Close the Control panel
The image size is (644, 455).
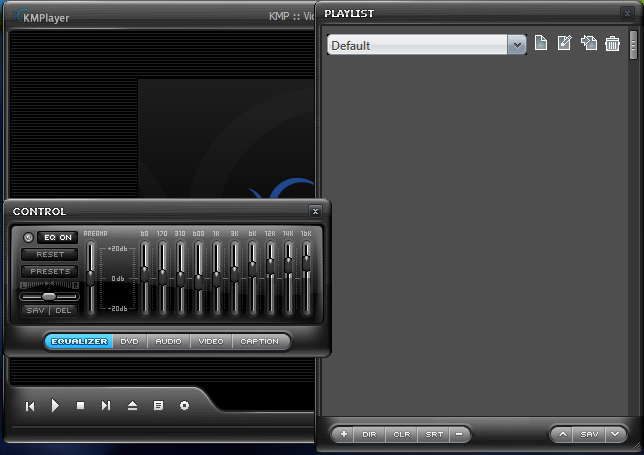315,211
